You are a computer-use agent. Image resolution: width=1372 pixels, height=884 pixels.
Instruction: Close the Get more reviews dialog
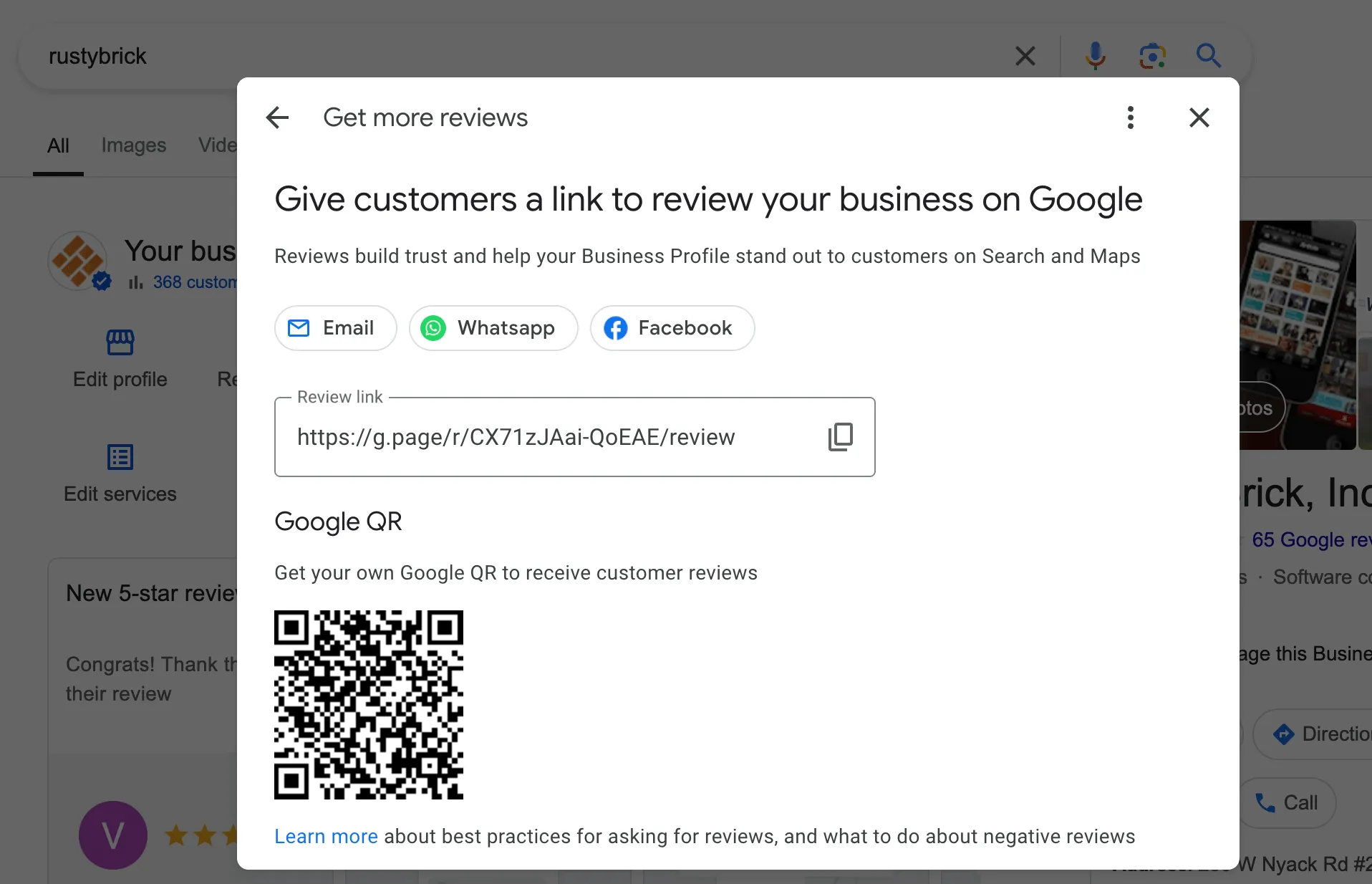click(1199, 117)
